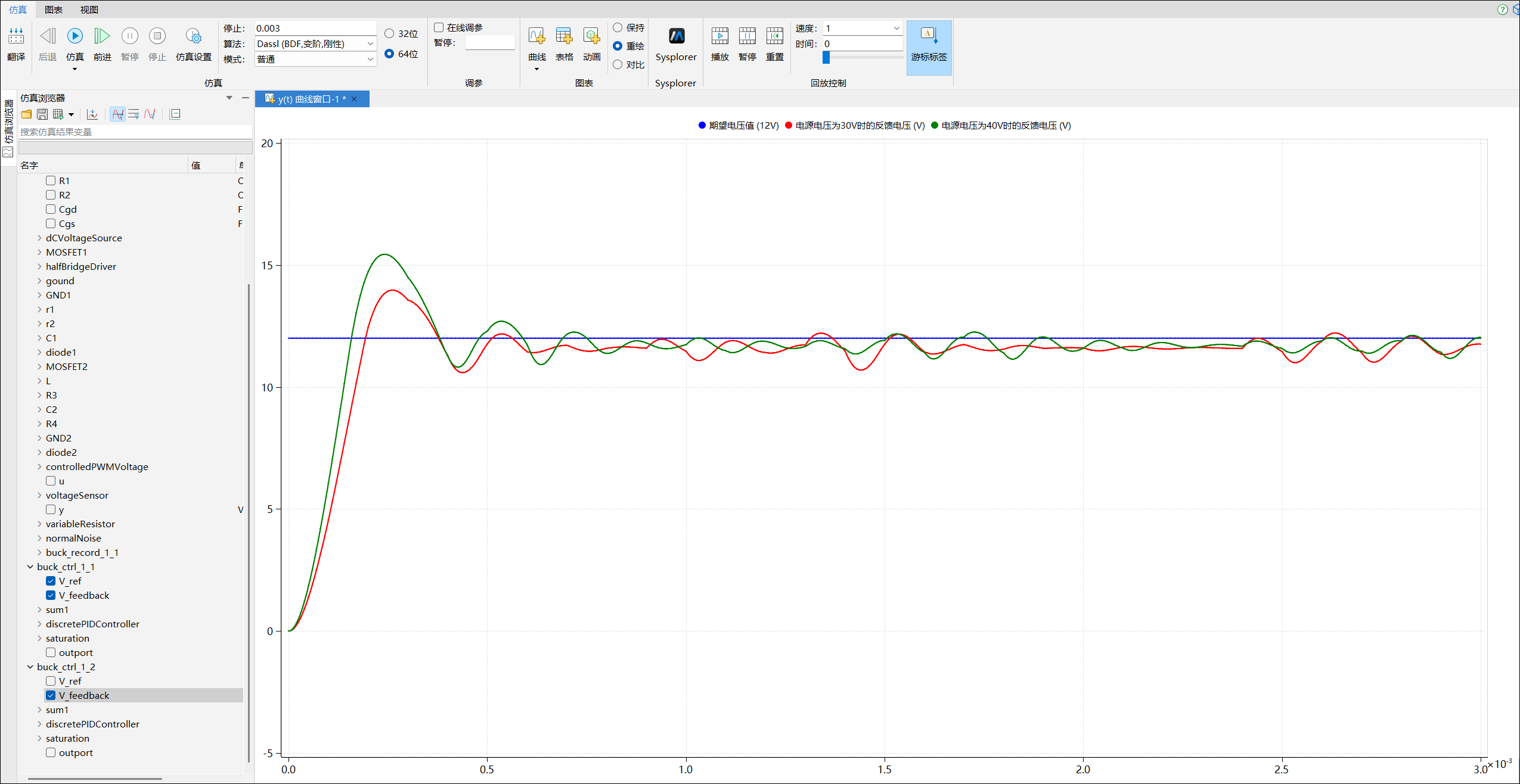1520x784 pixels.
Task: Expand the discretePIDController tree node
Action: [39, 624]
